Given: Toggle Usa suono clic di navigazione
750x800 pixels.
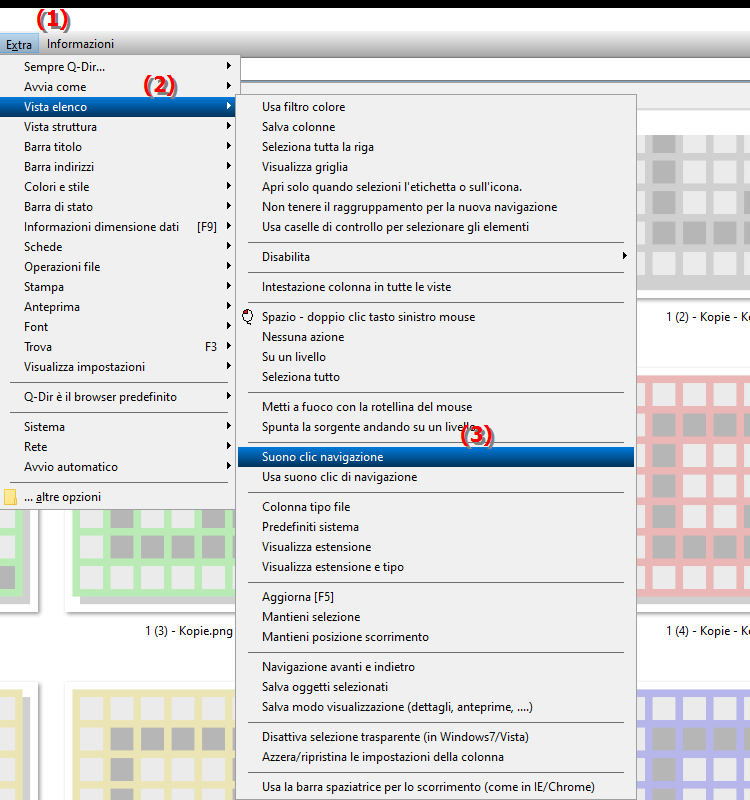Looking at the screenshot, I should 436,477.
